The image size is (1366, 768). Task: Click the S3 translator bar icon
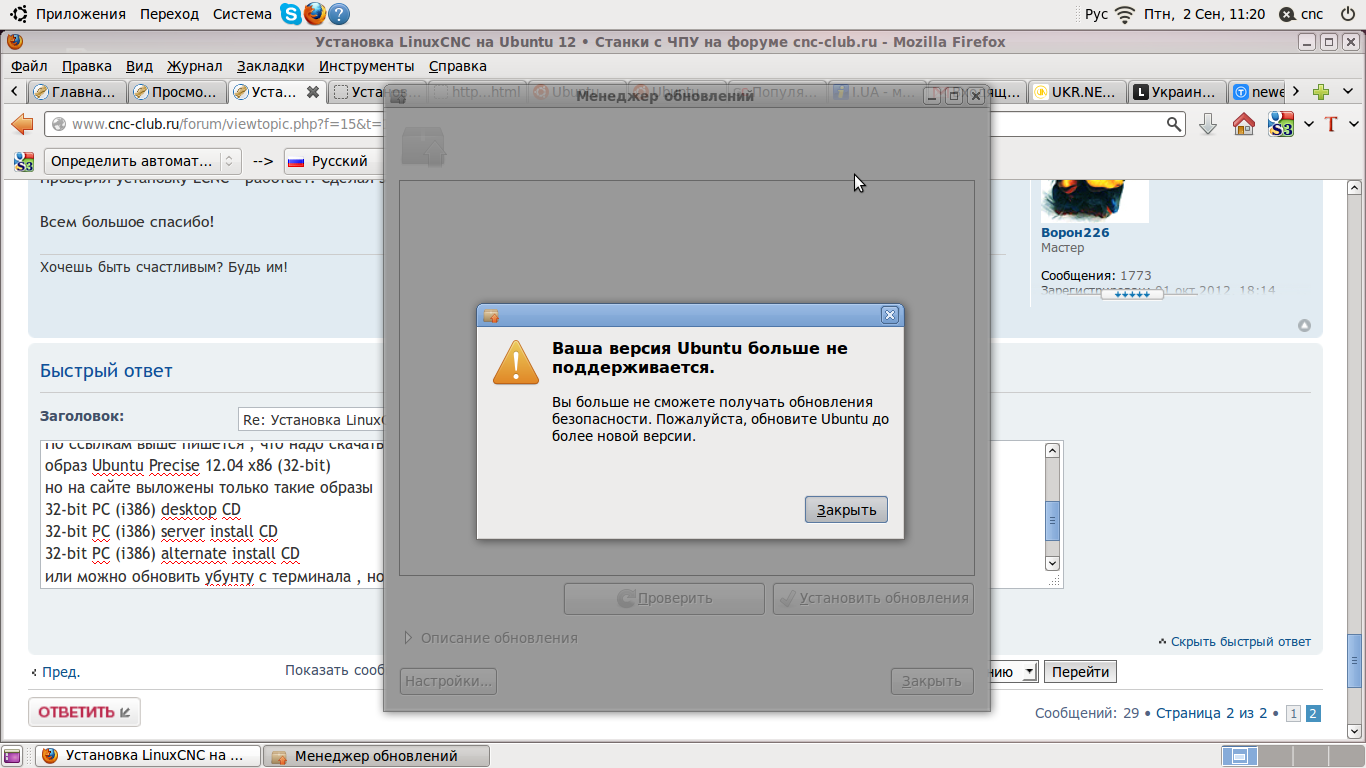(24, 161)
